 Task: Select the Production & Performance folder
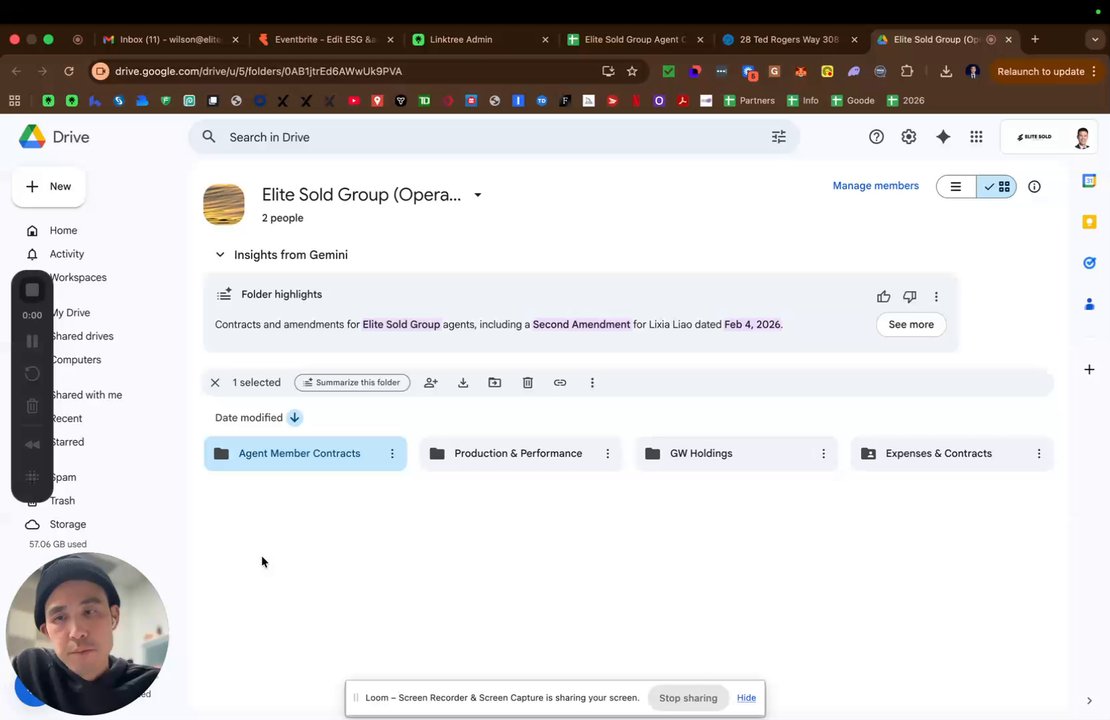(520, 454)
